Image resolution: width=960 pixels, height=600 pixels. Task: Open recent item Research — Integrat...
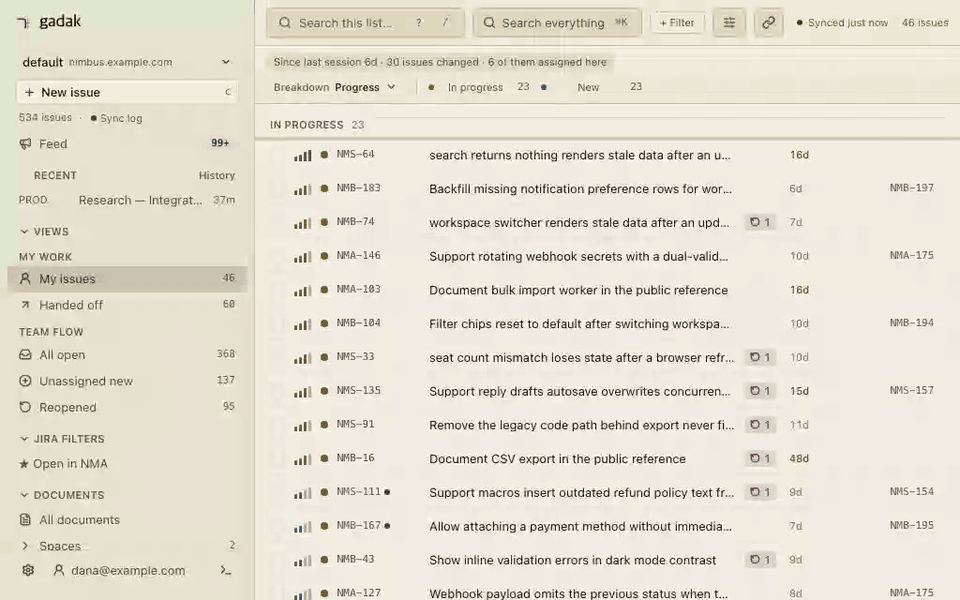[127, 200]
